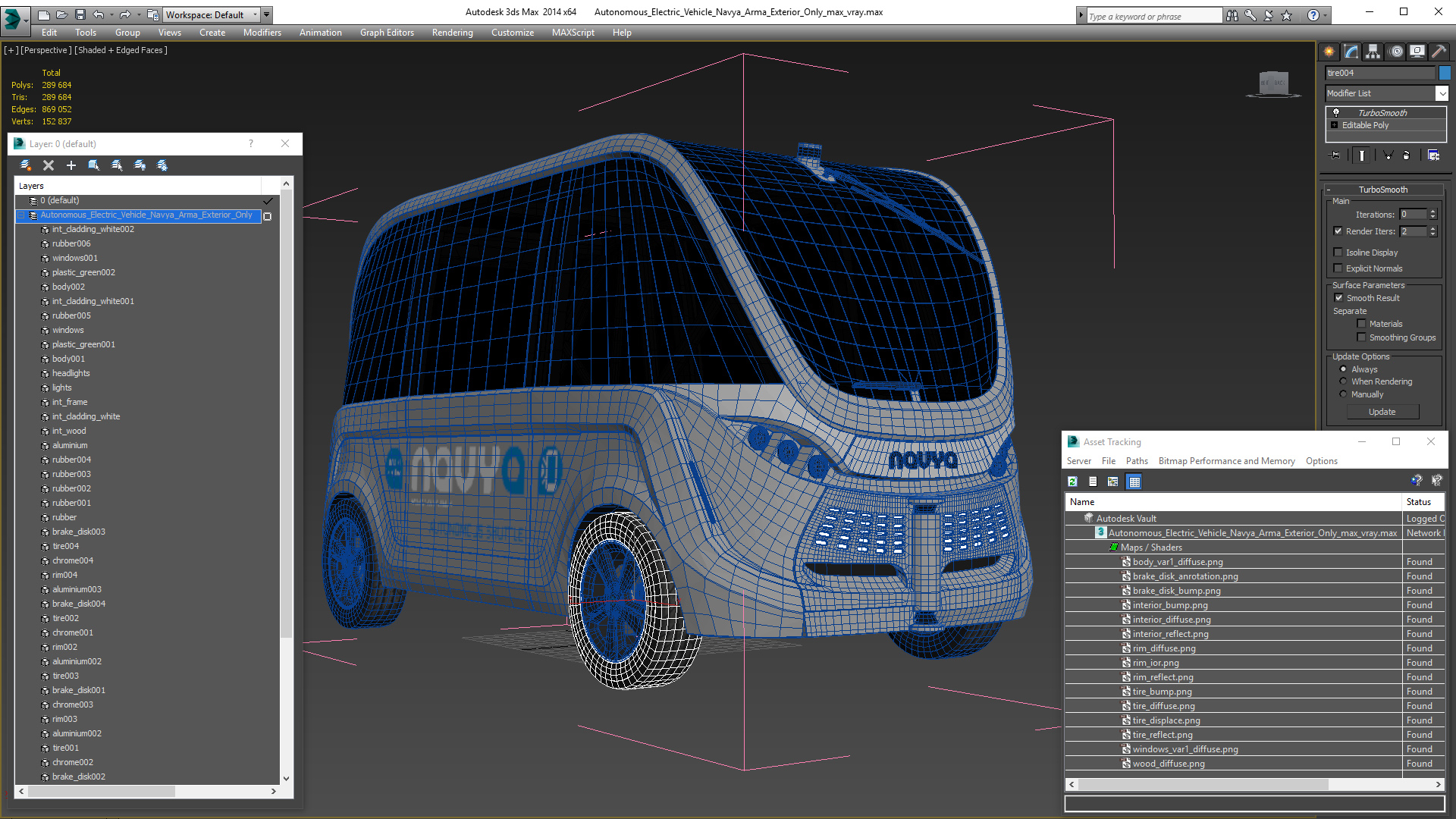Click the Project Folder icon in quick access toolbar
Screen dimensions: 1456x819
pos(153,14)
